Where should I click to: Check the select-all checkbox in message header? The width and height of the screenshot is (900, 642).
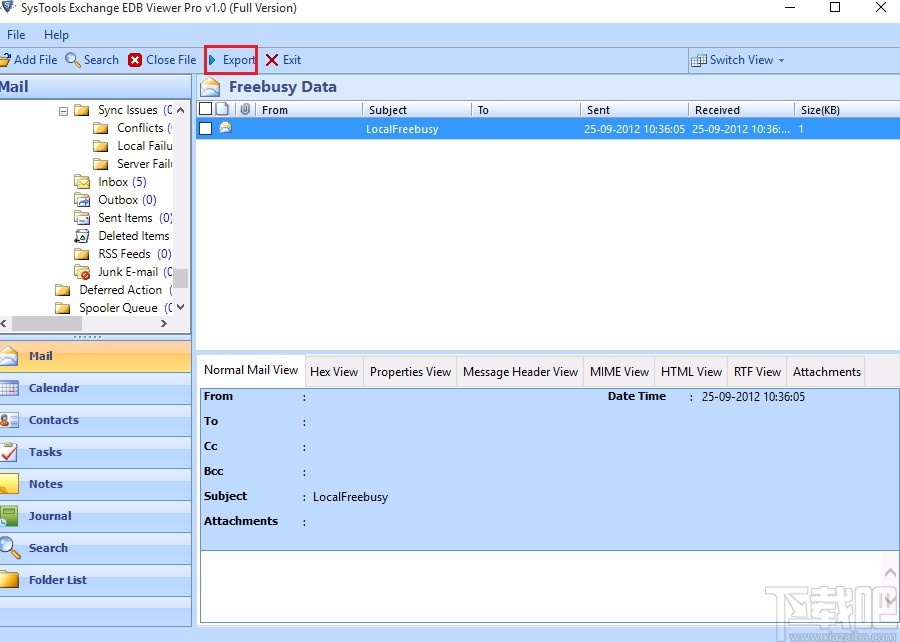204,108
